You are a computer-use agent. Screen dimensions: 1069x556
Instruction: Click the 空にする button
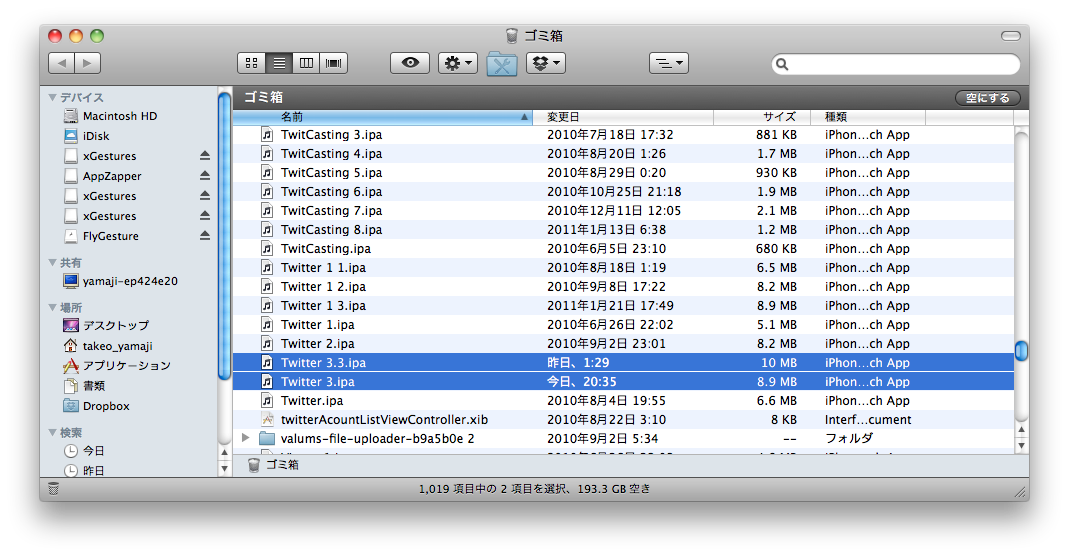coord(987,98)
